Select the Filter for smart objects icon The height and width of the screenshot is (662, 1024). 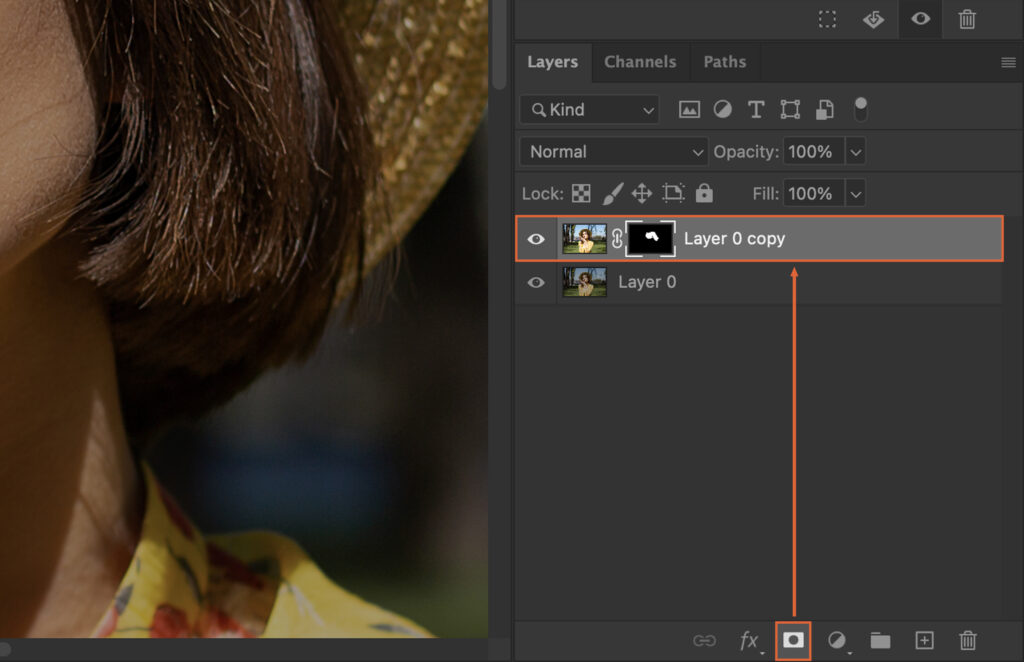coord(824,109)
